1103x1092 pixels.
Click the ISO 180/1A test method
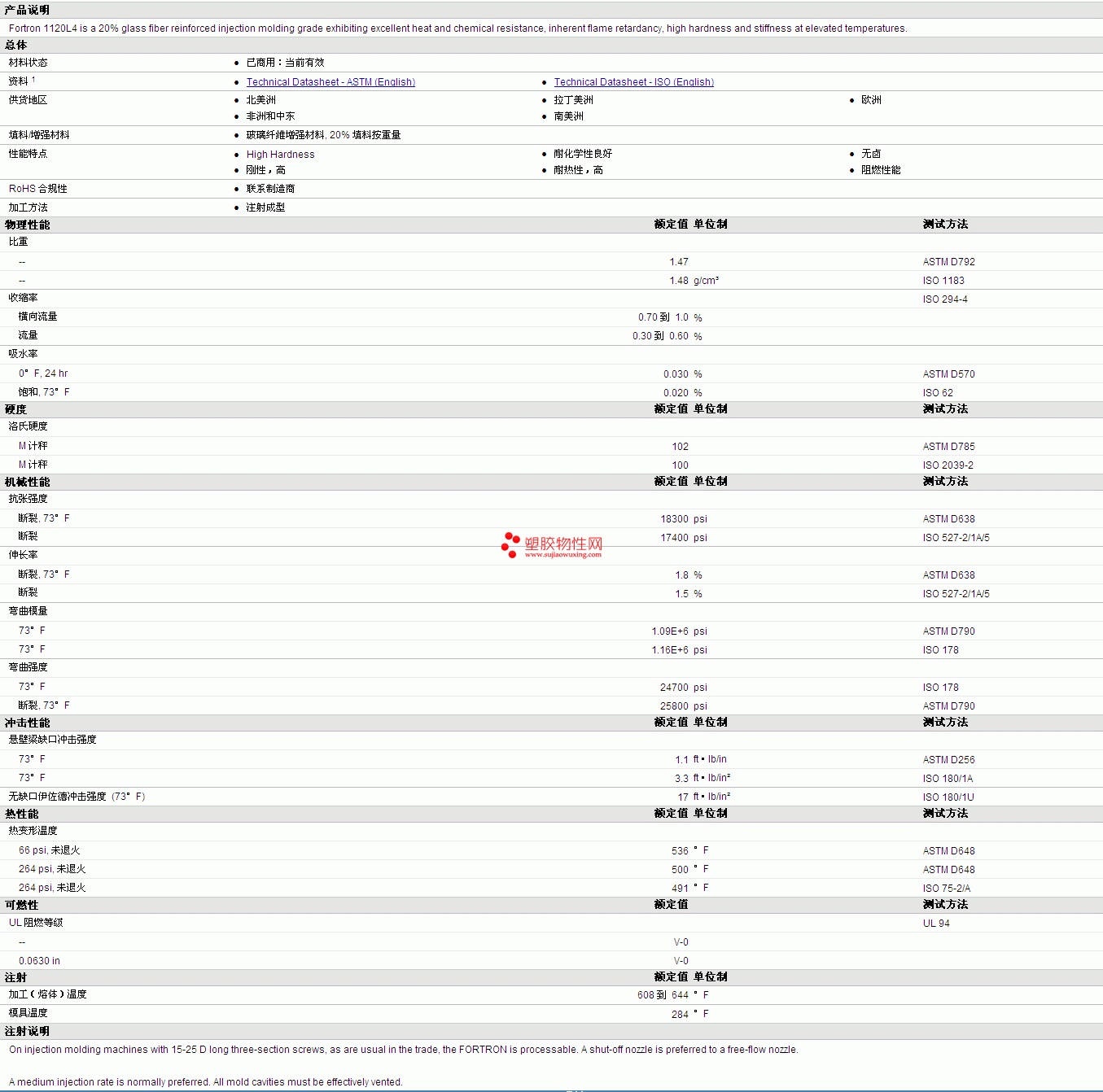(948, 779)
